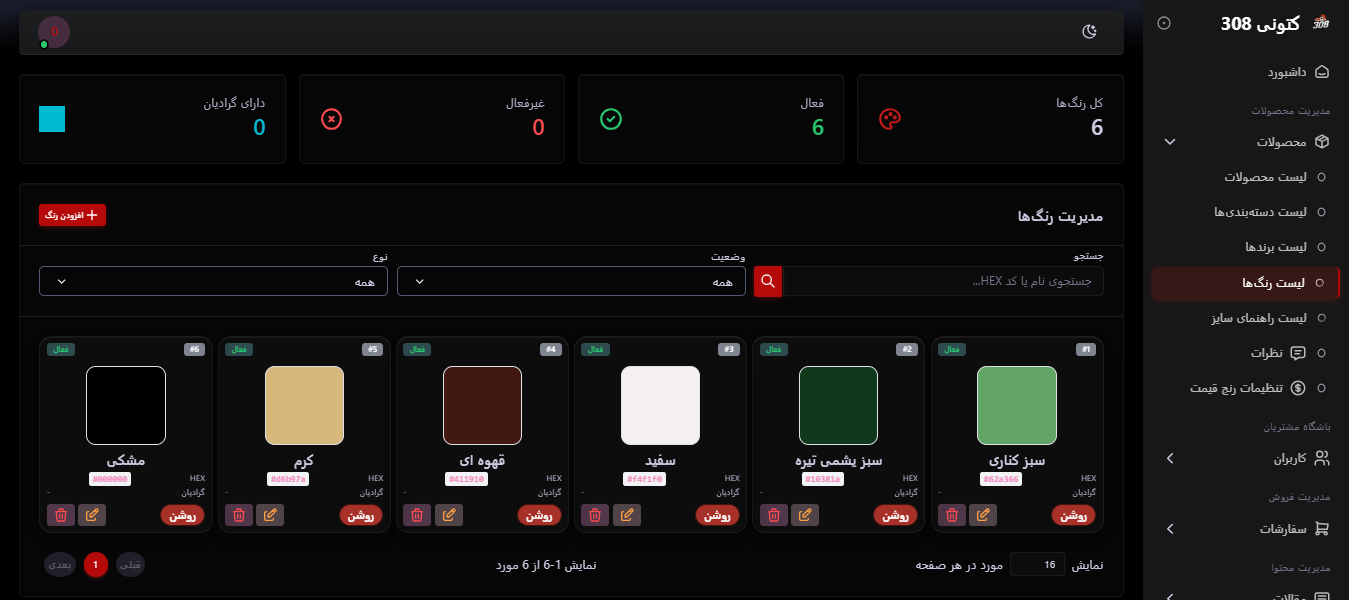Click the #62a366 HEX code

click(1002, 479)
